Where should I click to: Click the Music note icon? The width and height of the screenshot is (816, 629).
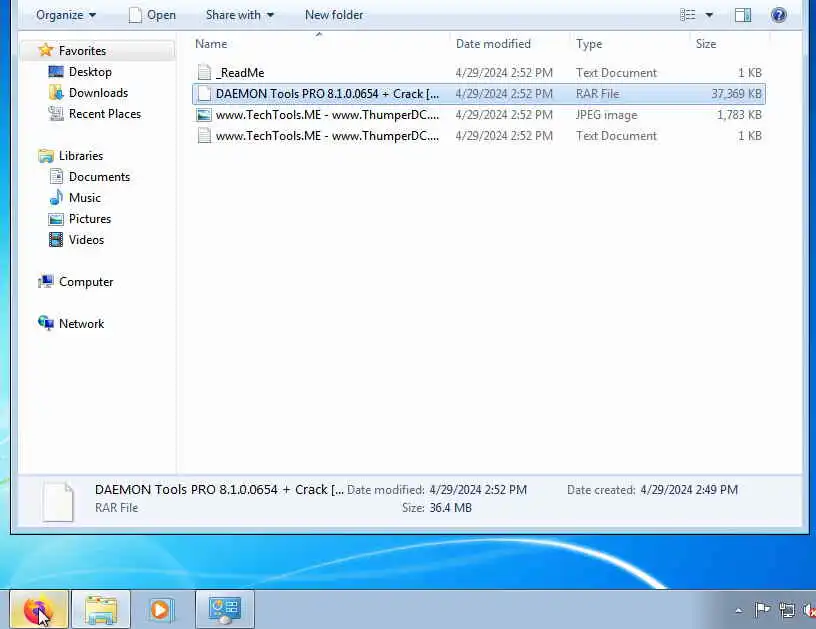[x=56, y=197]
